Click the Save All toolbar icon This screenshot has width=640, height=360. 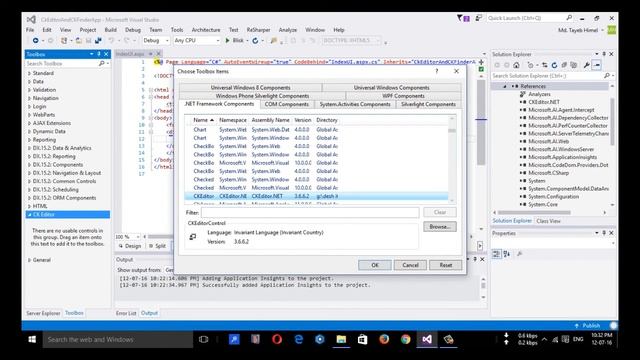[98, 40]
